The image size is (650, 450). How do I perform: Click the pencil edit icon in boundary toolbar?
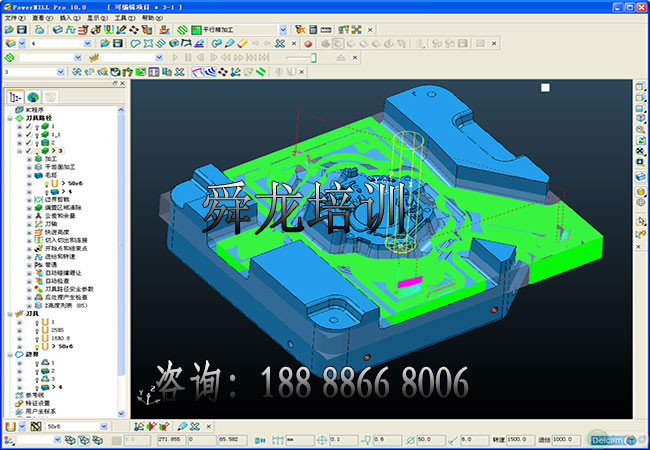point(229,44)
